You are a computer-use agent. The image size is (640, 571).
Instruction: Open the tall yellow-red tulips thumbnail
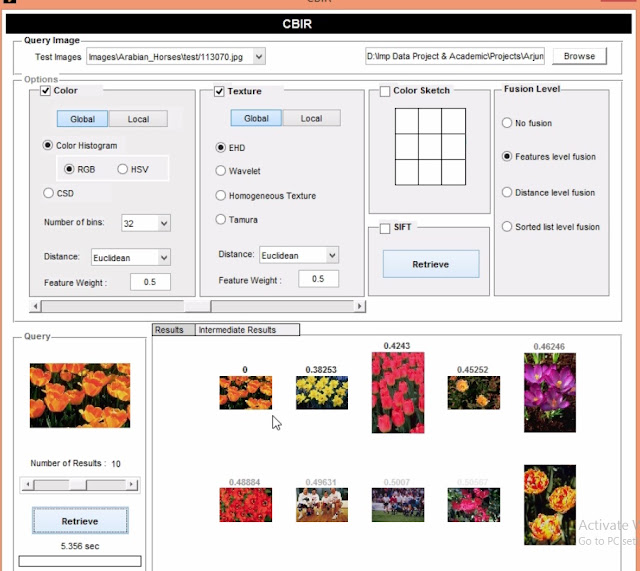(x=550, y=505)
